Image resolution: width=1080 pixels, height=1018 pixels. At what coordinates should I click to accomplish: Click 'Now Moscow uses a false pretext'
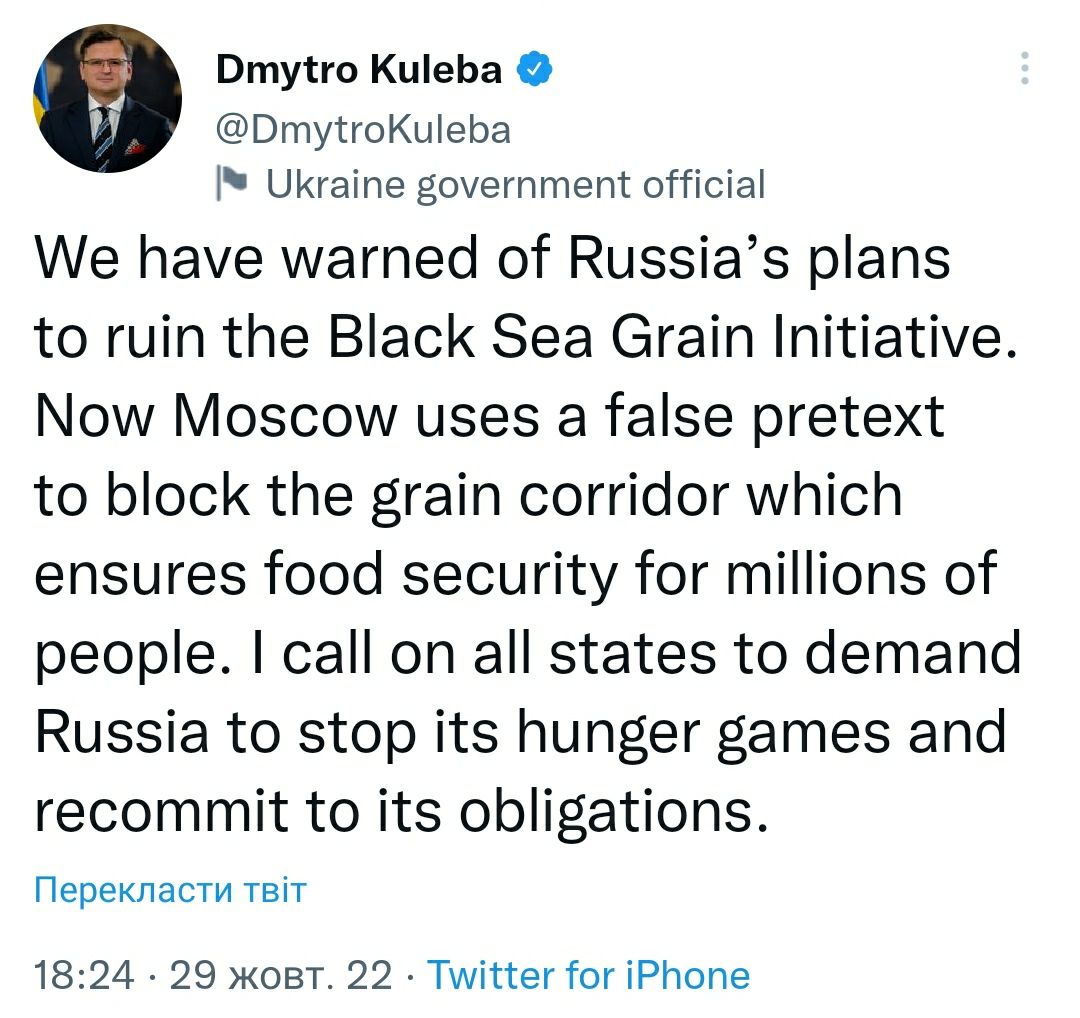click(489, 416)
